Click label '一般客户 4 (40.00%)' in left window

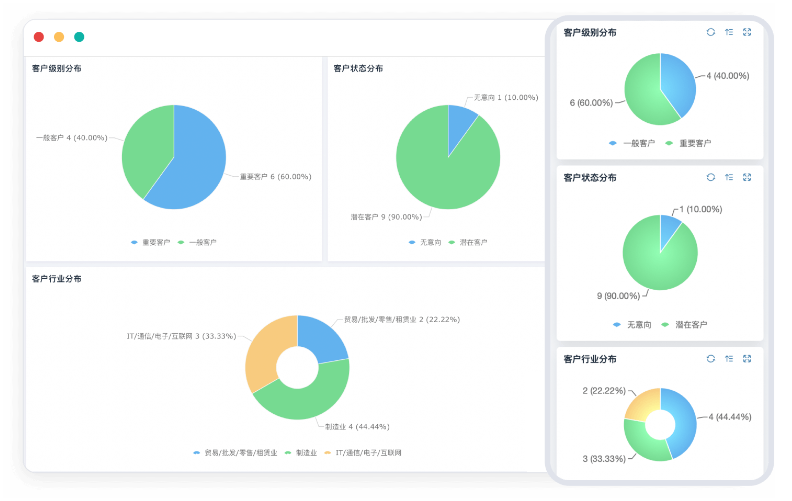point(72,137)
